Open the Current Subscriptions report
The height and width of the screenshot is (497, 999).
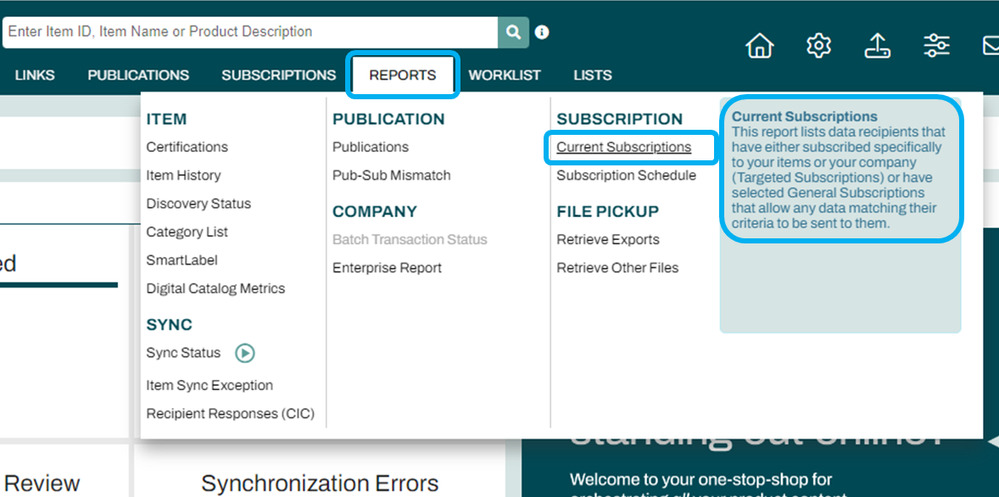624,147
